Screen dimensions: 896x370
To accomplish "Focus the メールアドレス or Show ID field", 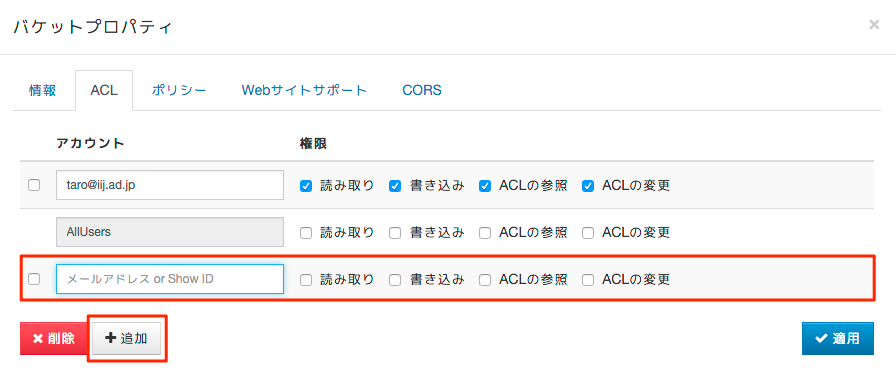I will pyautogui.click(x=170, y=279).
